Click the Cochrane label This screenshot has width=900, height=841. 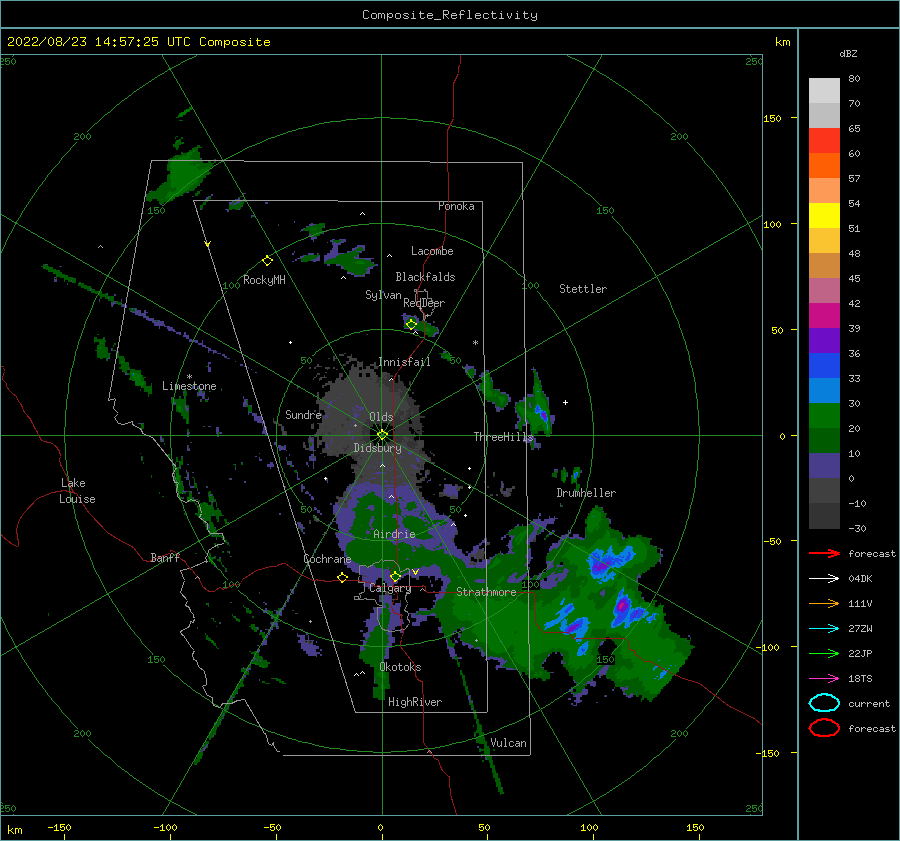(x=327, y=559)
